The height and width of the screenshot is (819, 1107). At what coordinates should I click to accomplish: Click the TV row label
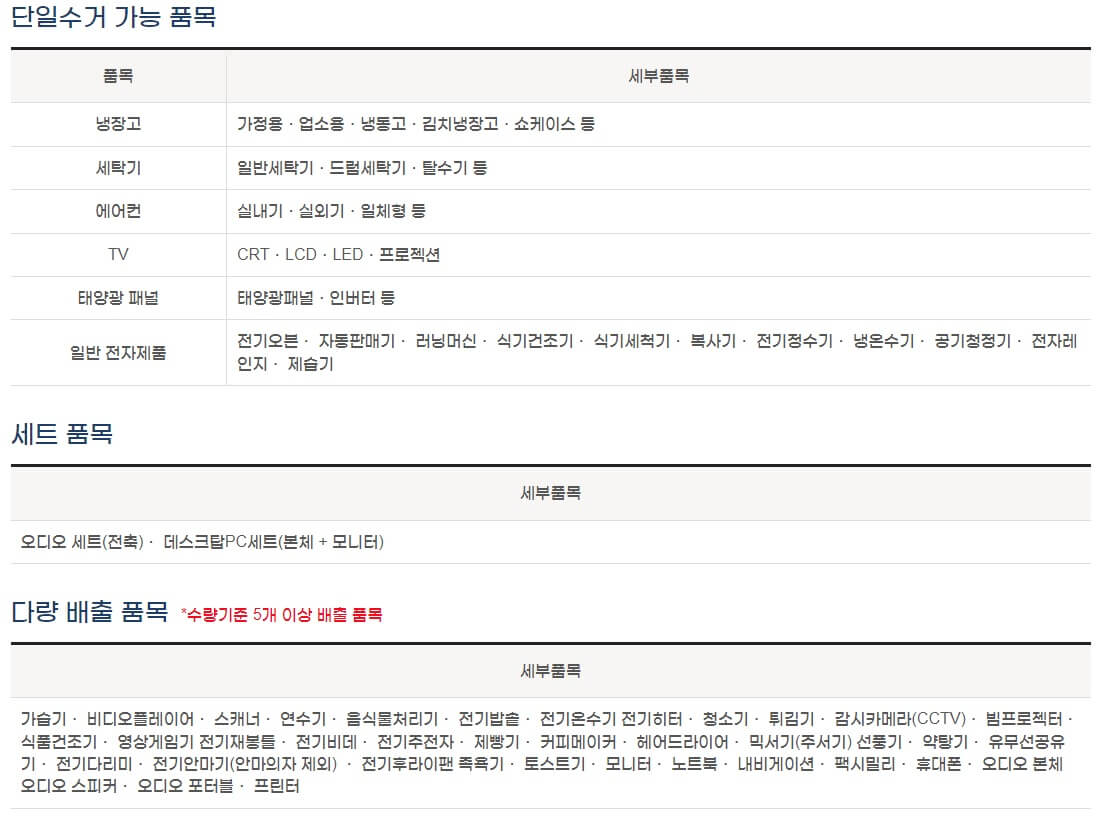pos(117,254)
